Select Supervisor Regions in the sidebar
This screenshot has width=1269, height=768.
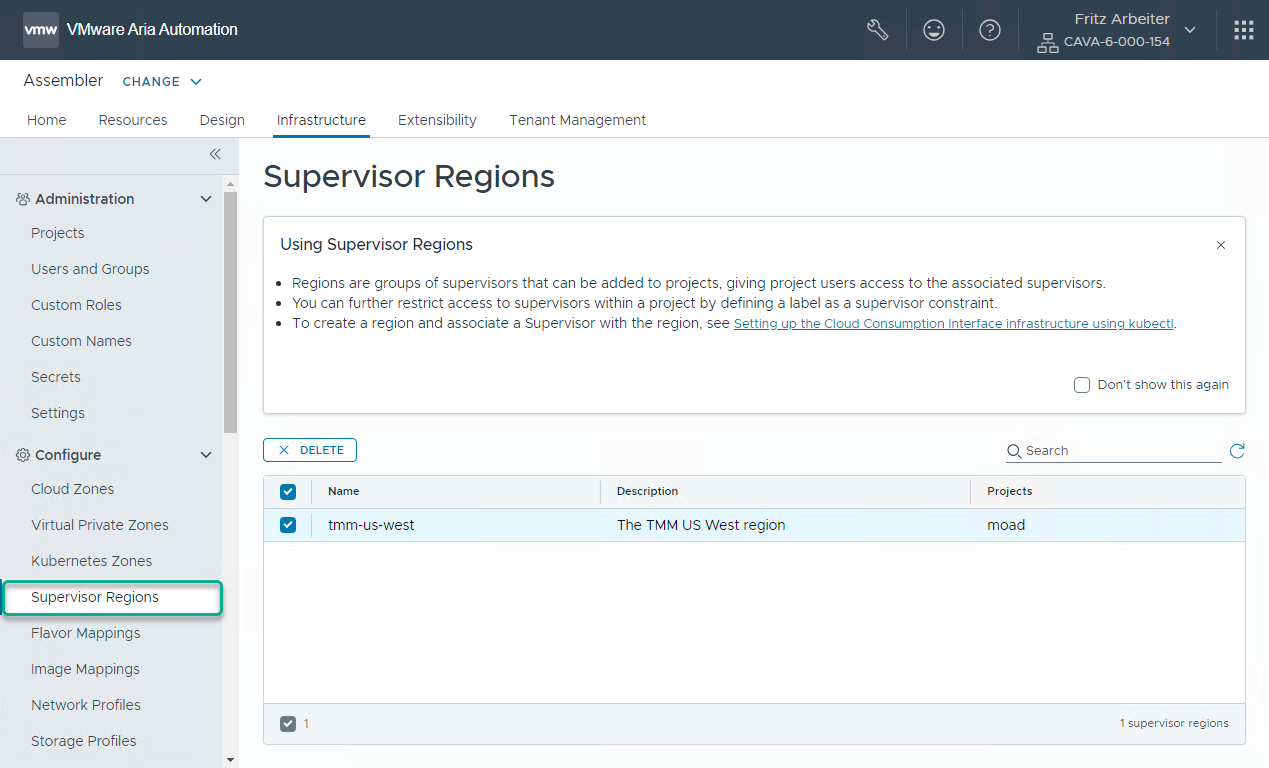tap(112, 598)
